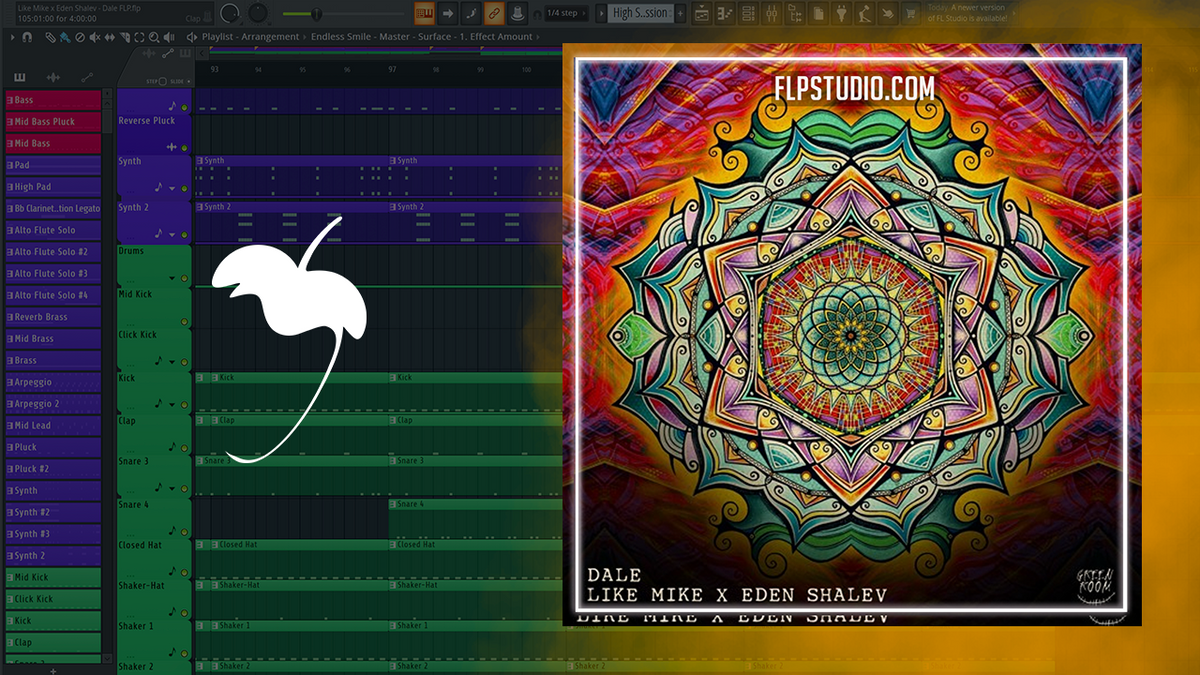Click the shop cart icon in the toolbar
The height and width of the screenshot is (675, 1200).
911,14
